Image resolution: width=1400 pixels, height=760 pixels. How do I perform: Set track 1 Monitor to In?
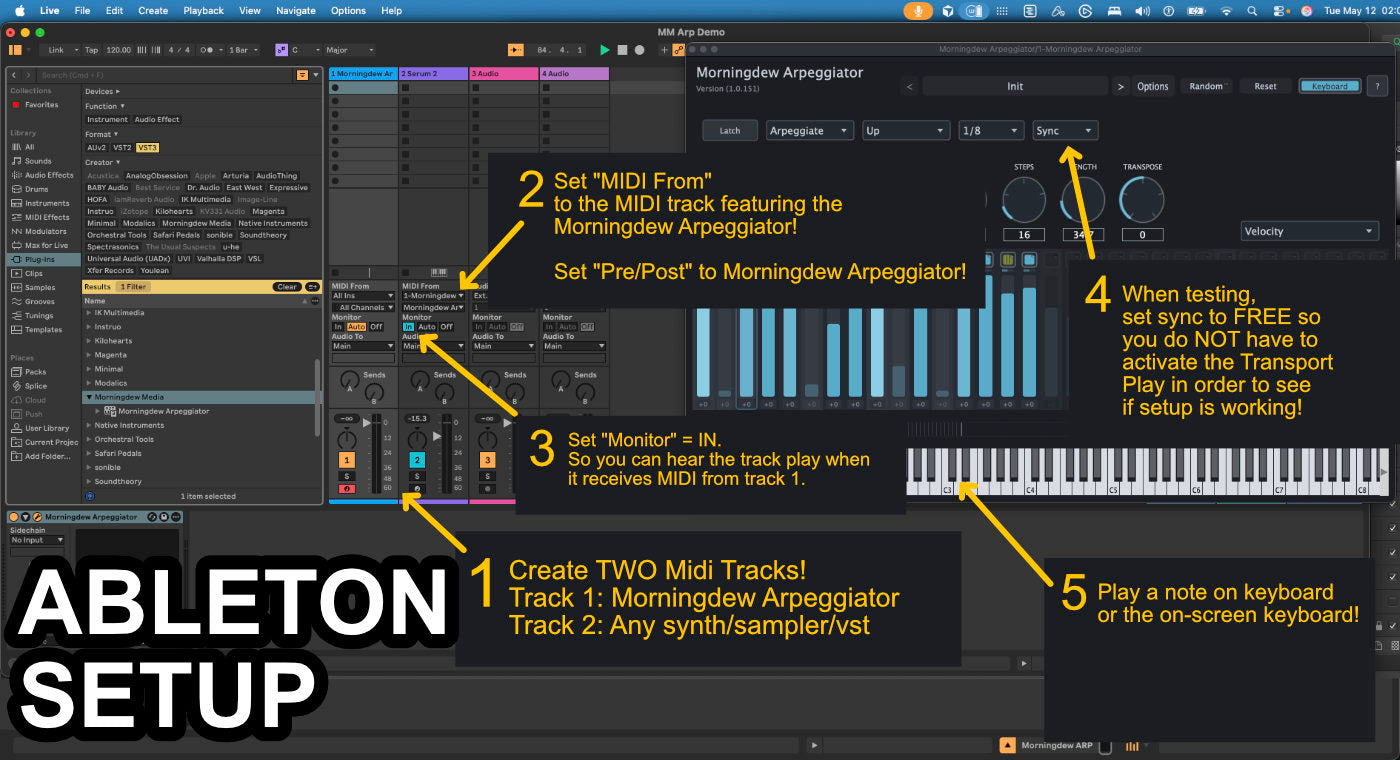[x=338, y=327]
